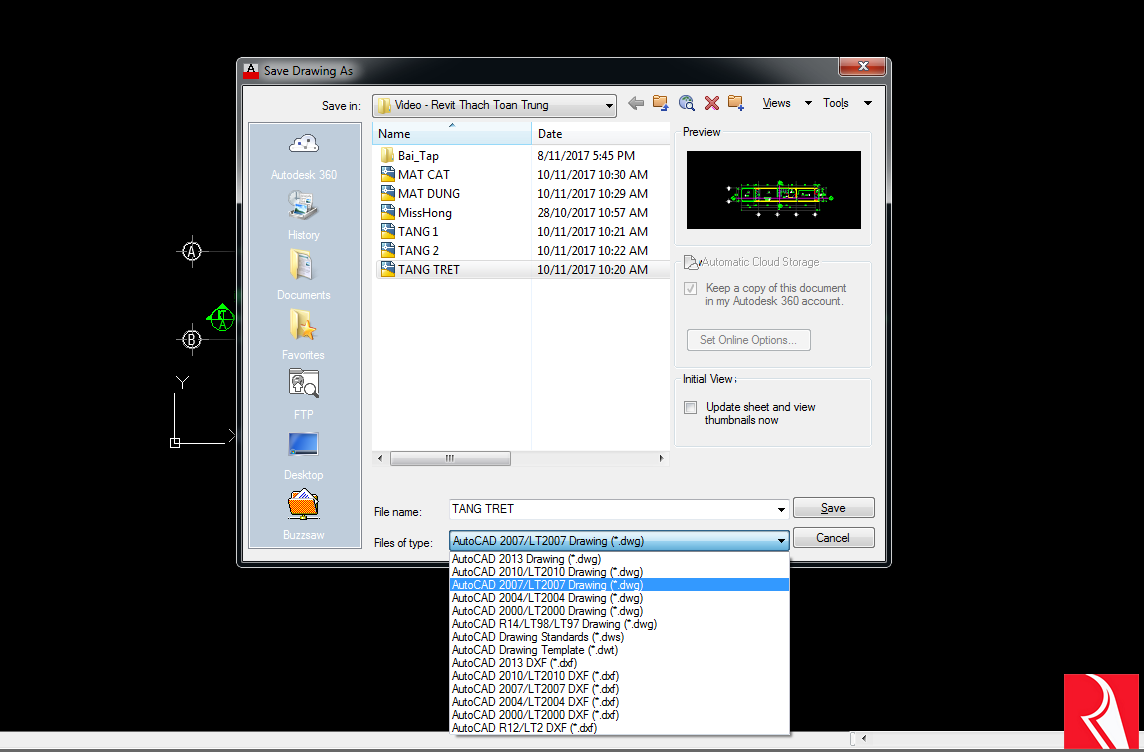Choose AutoCAD 2004/LT2004 DXF option
The image size is (1144, 752).
click(x=619, y=702)
